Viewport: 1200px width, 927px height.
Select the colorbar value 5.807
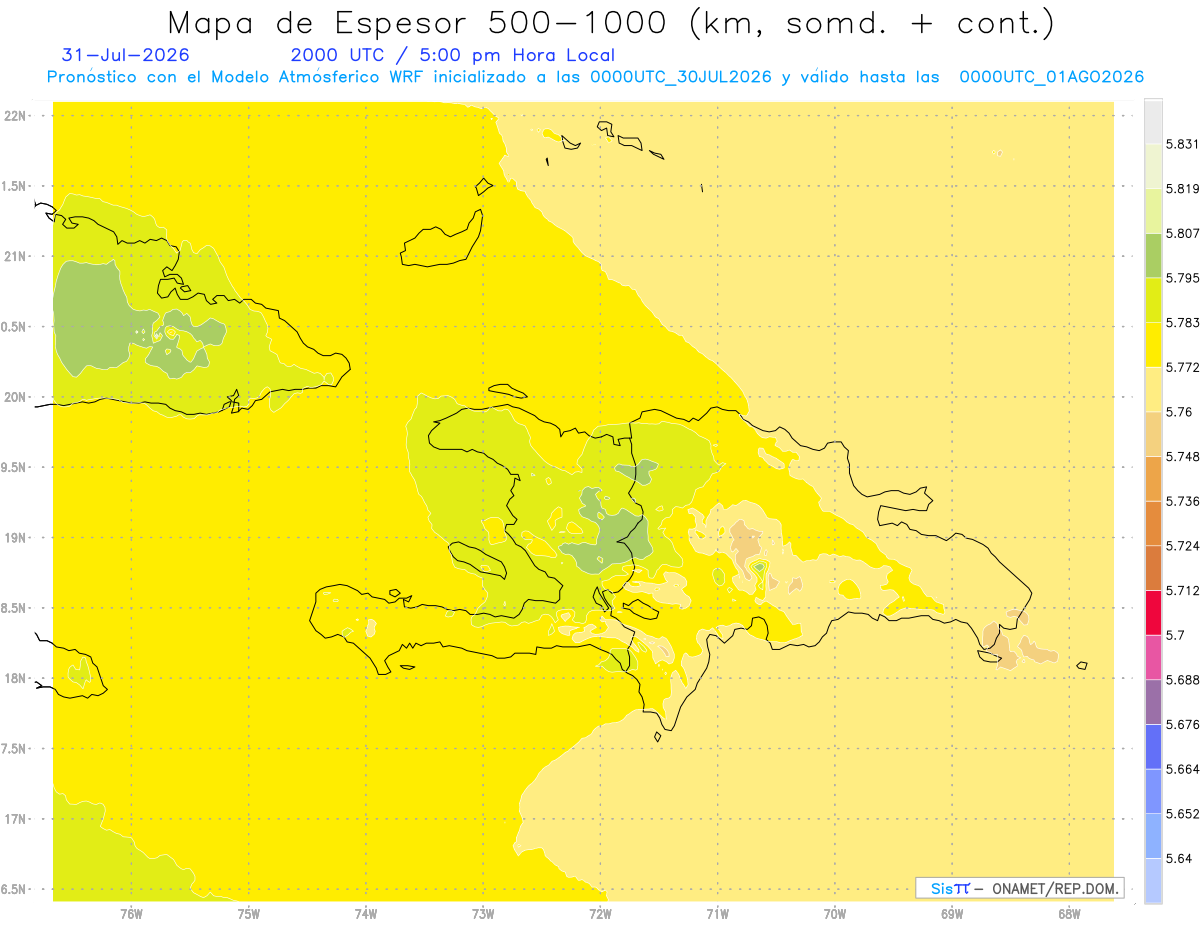1182,233
